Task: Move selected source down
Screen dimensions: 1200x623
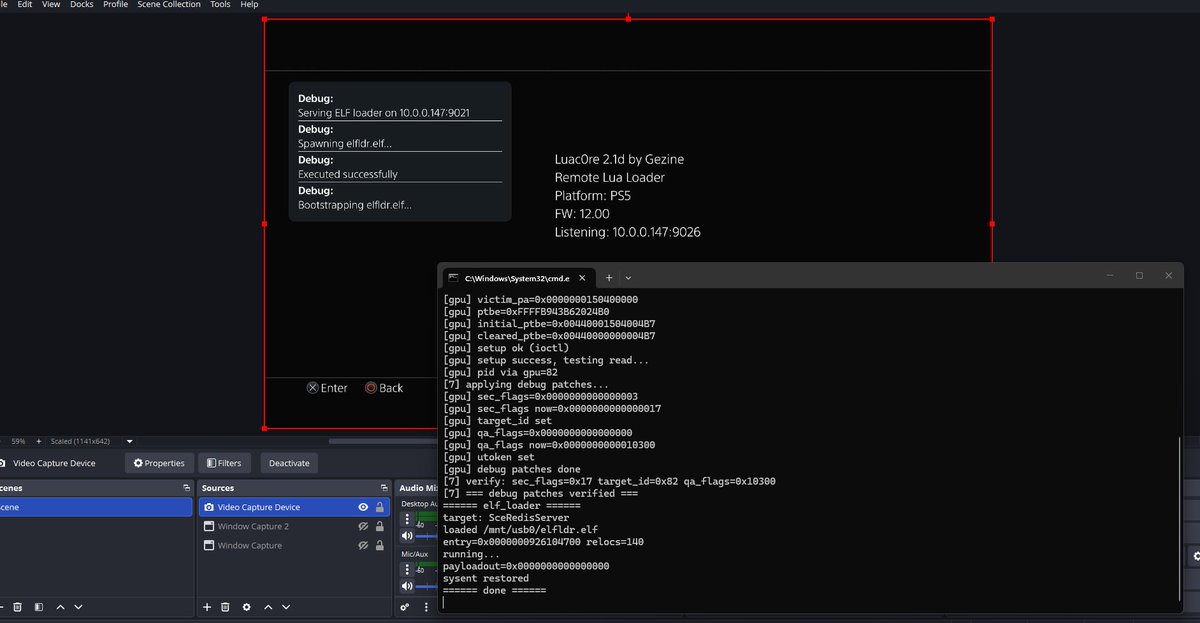Action: (286, 607)
